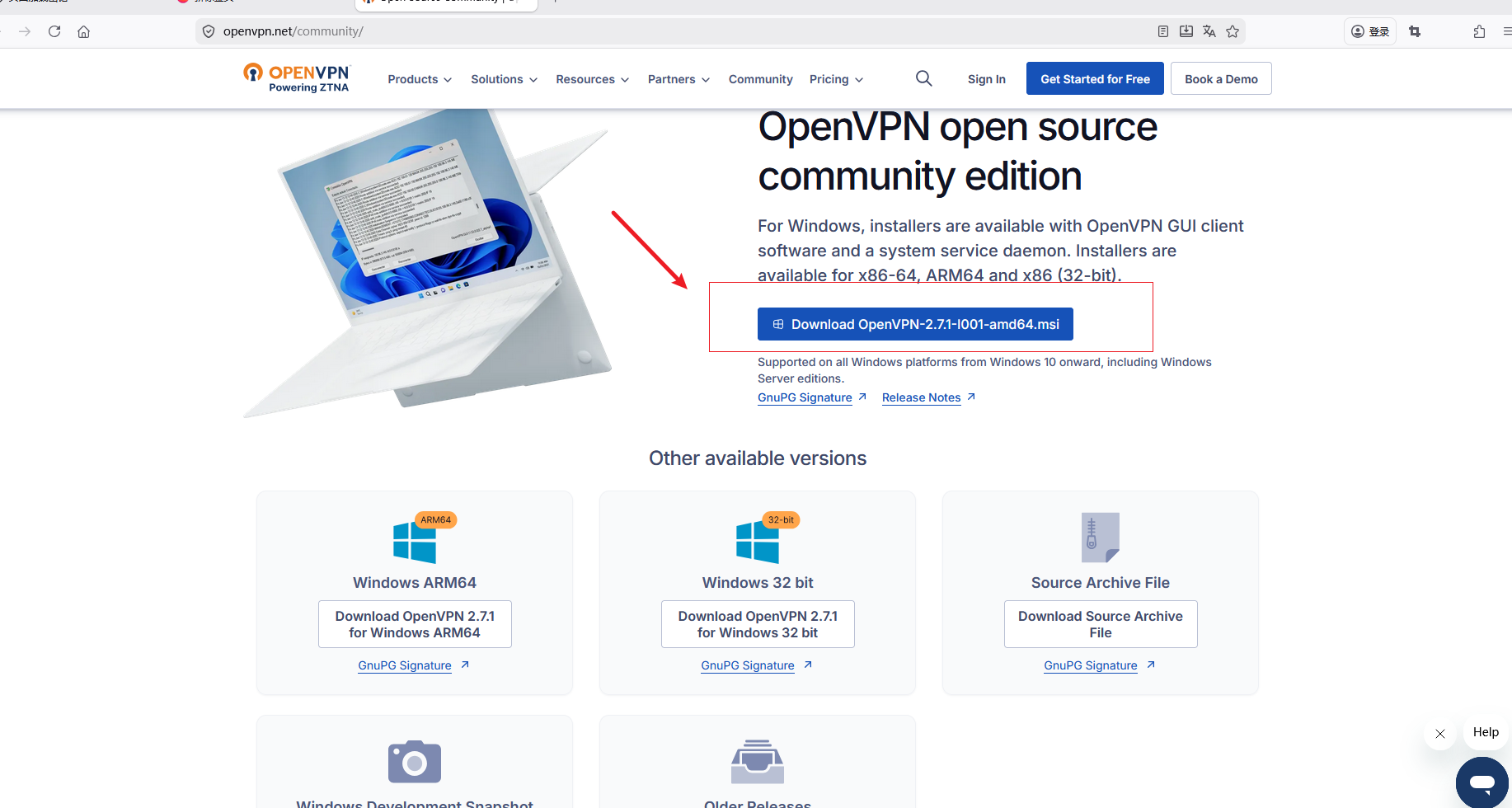Click the browser account login button
Image resolution: width=1512 pixels, height=808 pixels.
[x=1370, y=31]
